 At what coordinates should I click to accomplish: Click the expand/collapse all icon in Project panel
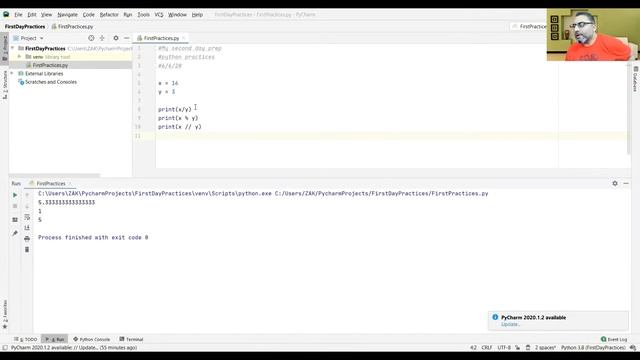(102, 38)
